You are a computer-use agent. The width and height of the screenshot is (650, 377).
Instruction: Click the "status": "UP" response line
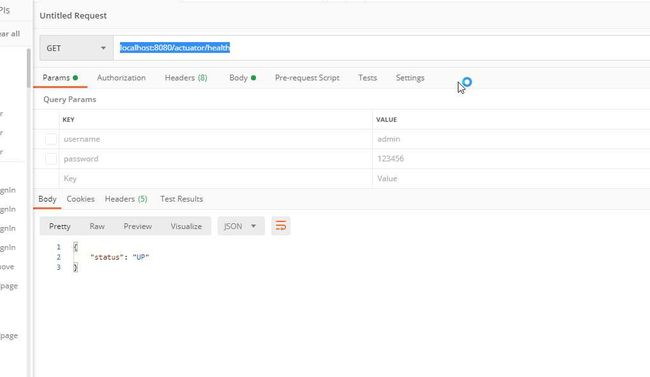tap(119, 257)
